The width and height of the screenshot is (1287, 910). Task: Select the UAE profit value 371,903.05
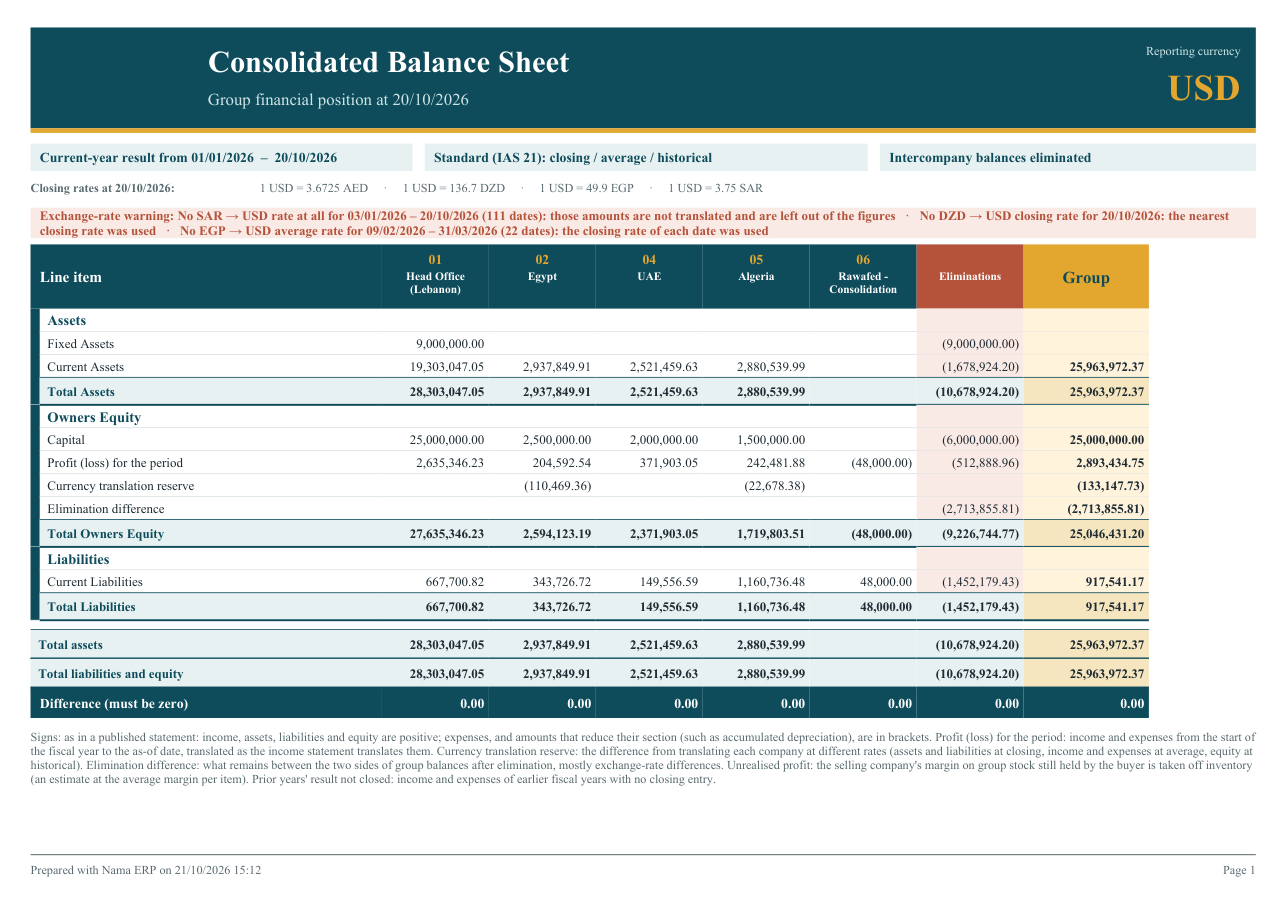click(667, 463)
